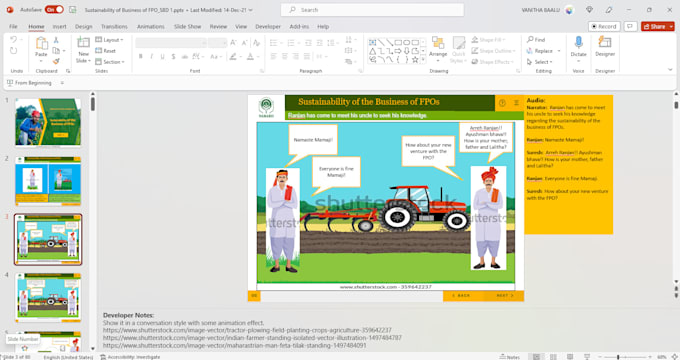Toggle Bold formatting

141,57
